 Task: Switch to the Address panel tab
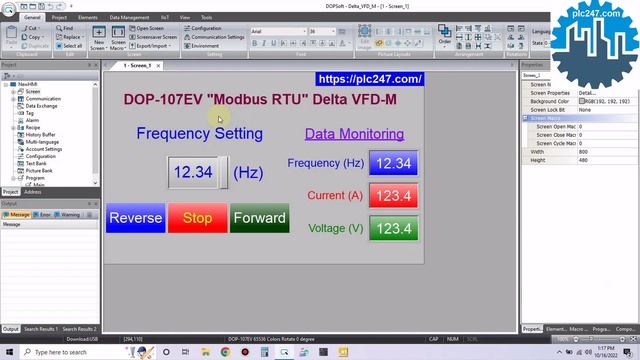pos(32,192)
